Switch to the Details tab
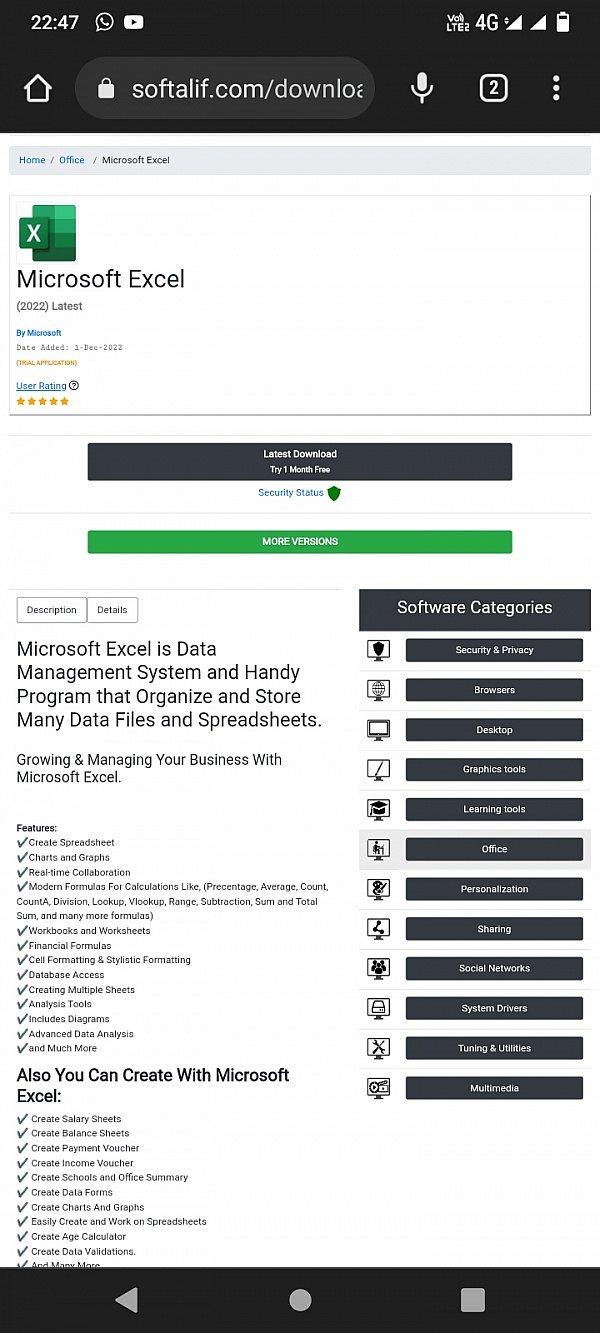Image resolution: width=600 pixels, height=1333 pixels. [x=112, y=609]
